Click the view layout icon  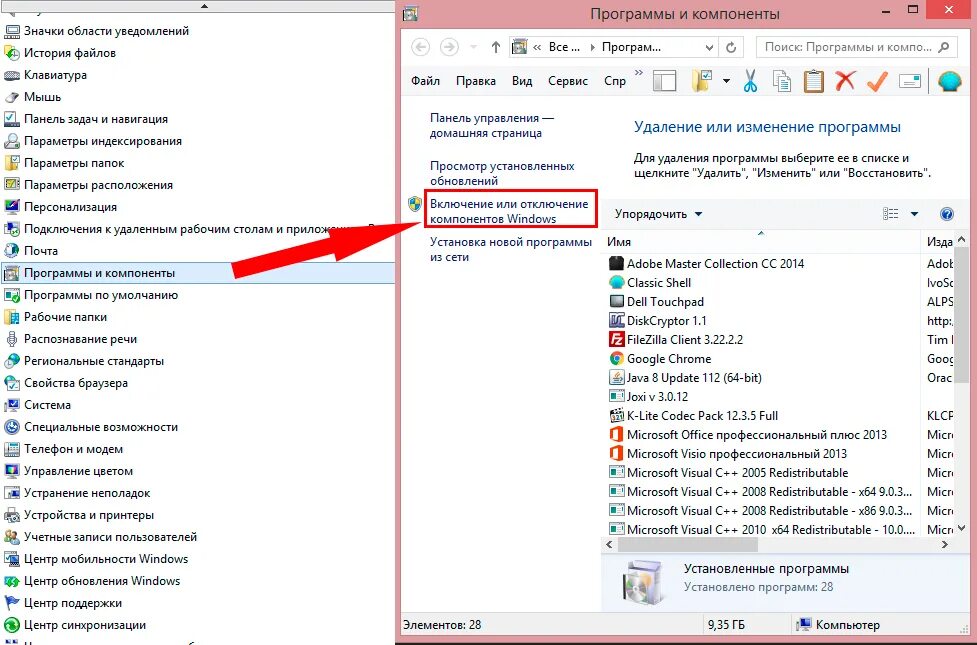coord(890,214)
